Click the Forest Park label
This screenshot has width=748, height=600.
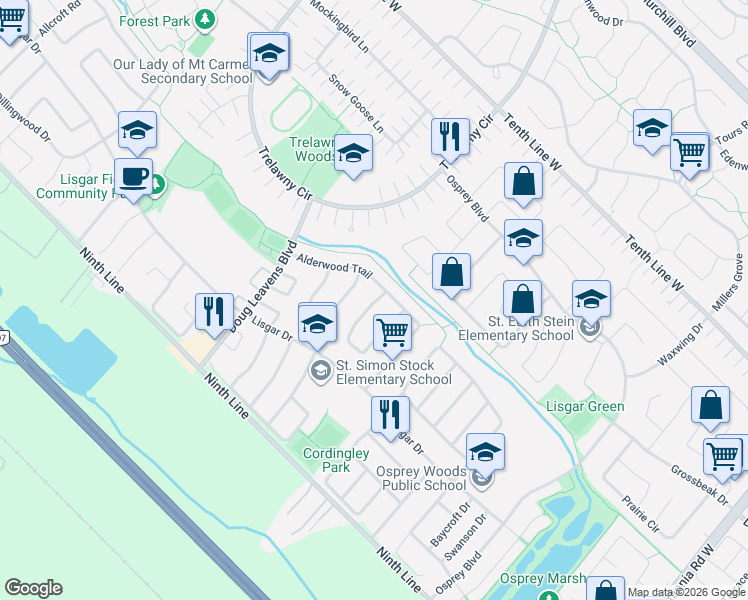[155, 21]
